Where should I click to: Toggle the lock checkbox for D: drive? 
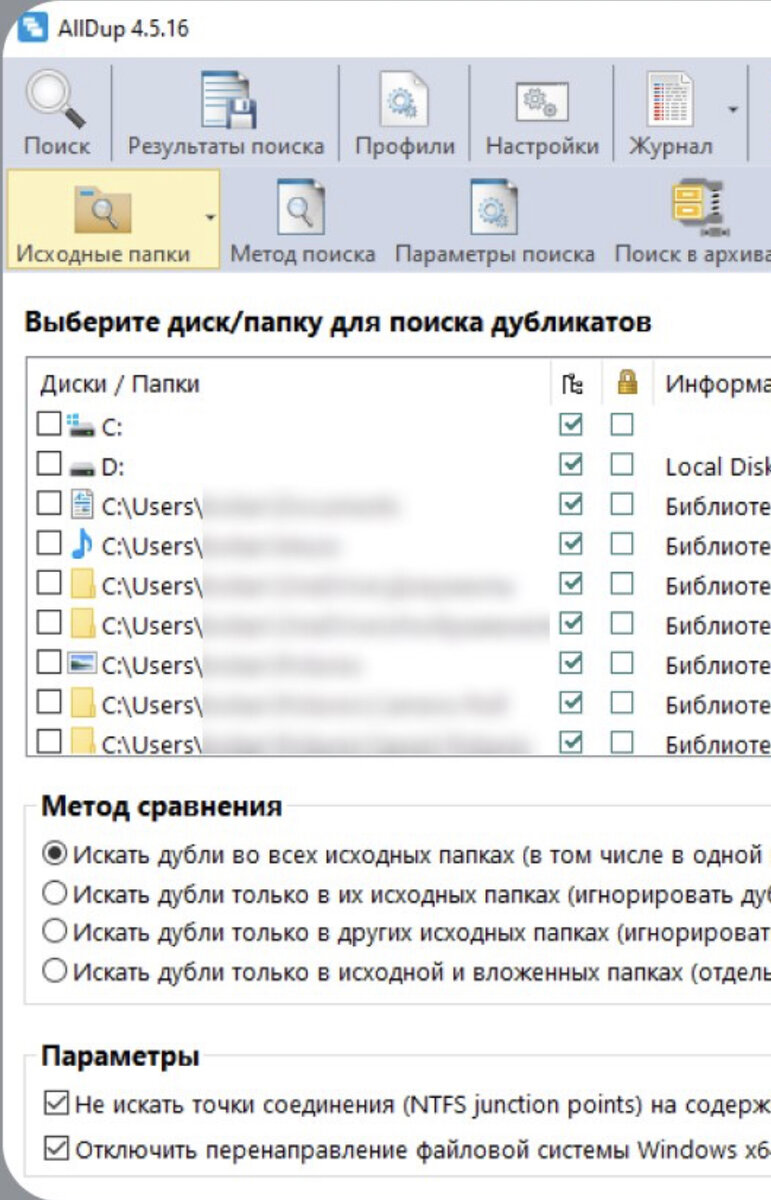point(623,465)
